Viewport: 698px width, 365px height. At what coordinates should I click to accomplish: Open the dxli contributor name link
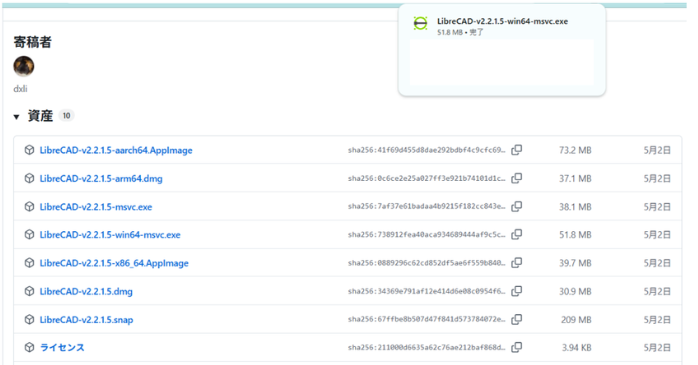pos(20,89)
